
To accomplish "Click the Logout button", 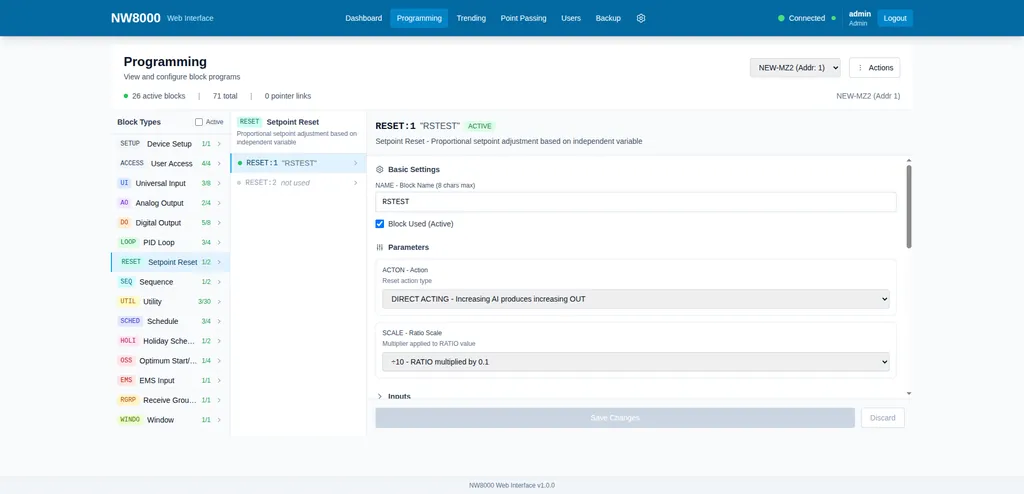I will pos(895,18).
